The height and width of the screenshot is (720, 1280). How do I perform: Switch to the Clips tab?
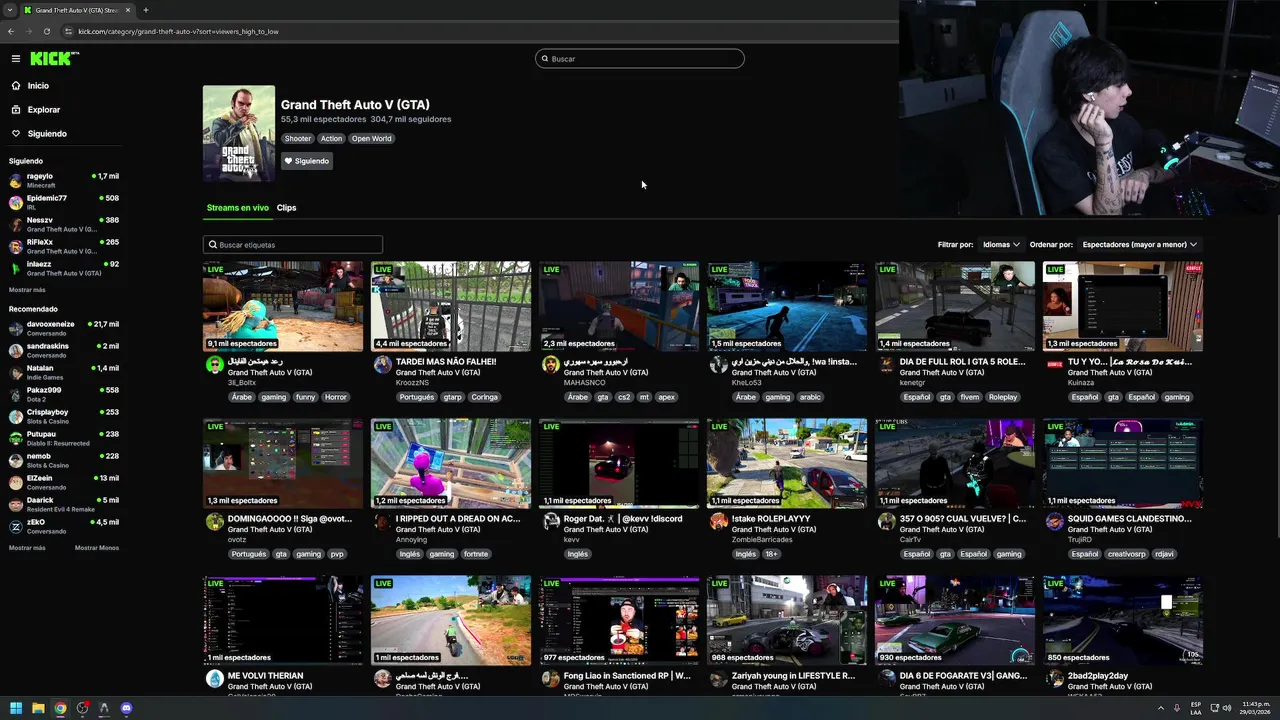(286, 208)
